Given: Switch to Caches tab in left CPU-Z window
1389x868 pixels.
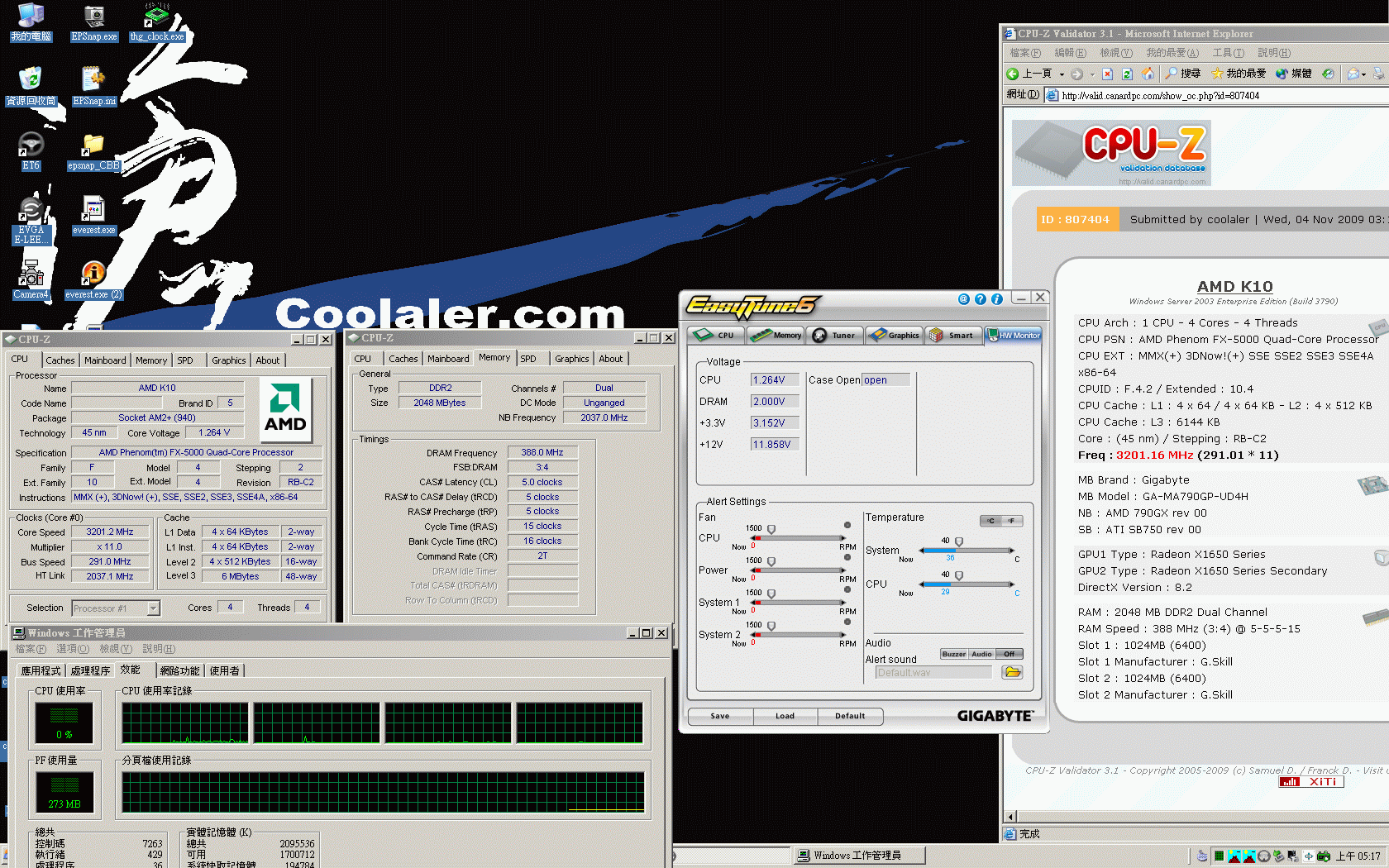Looking at the screenshot, I should (x=60, y=360).
